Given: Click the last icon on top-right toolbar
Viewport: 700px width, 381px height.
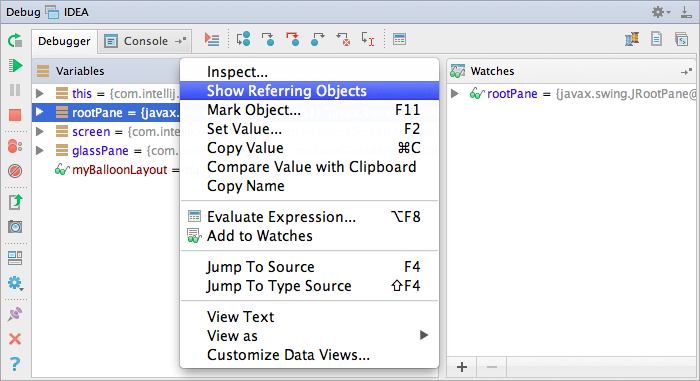Looking at the screenshot, I should click(682, 39).
